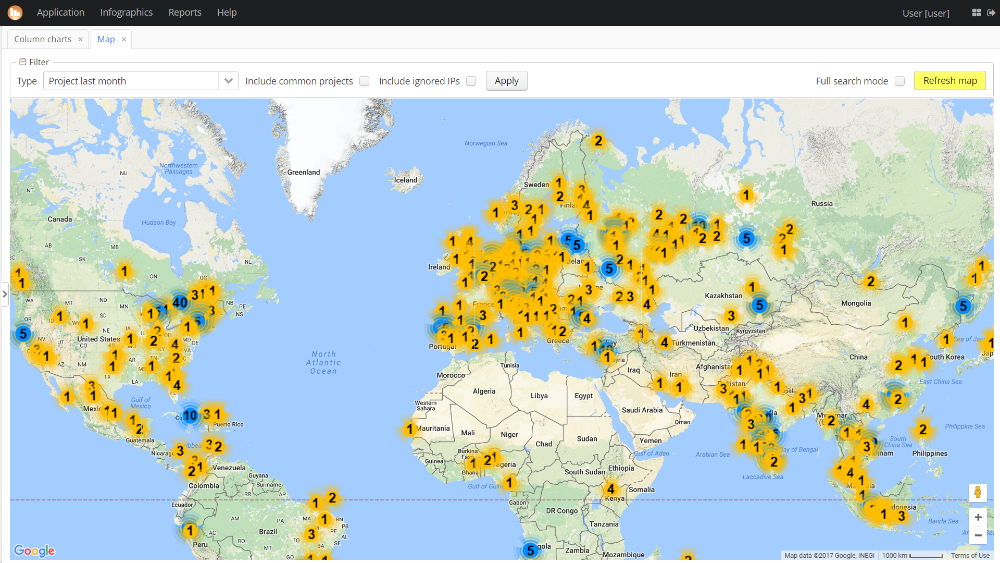Screen dimensions: 1000x563
Task: Switch to the Column charts tab
Action: [43, 39]
